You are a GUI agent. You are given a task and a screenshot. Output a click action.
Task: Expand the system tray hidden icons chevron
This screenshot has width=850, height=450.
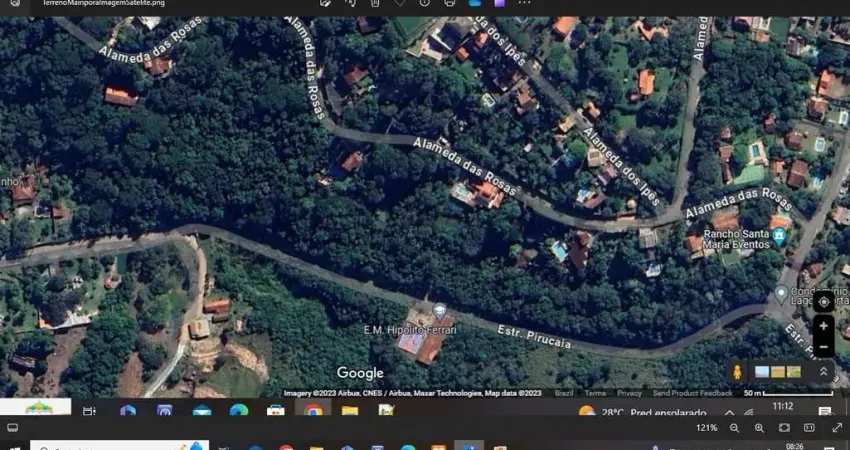[727, 411]
